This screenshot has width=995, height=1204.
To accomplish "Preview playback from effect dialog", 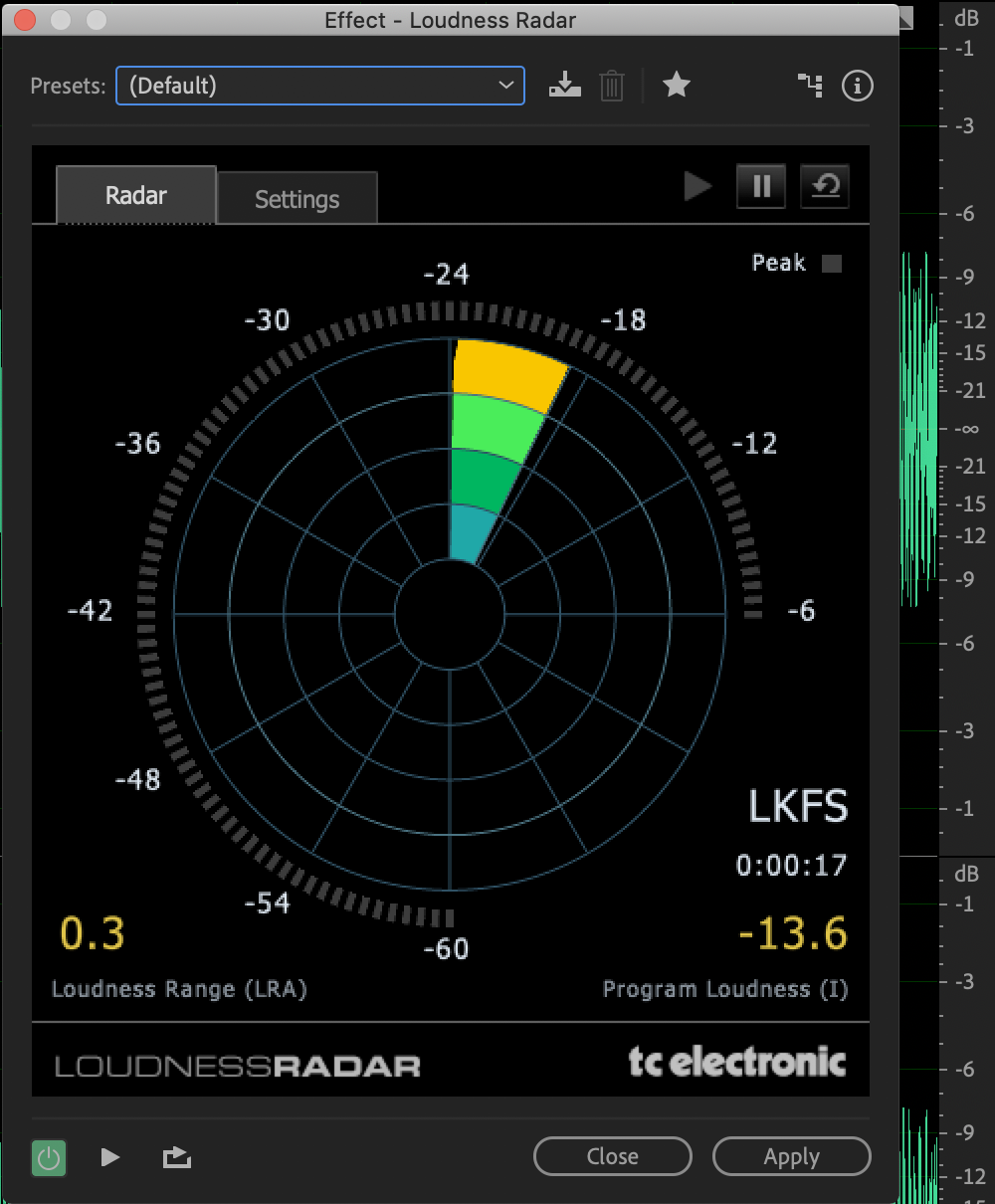I will point(110,1157).
